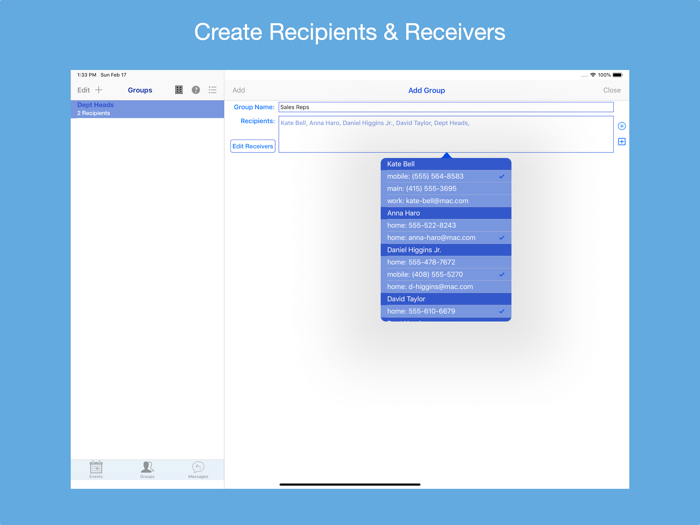Click the battery icon in status bar
The image size is (700, 525).
[x=617, y=75]
